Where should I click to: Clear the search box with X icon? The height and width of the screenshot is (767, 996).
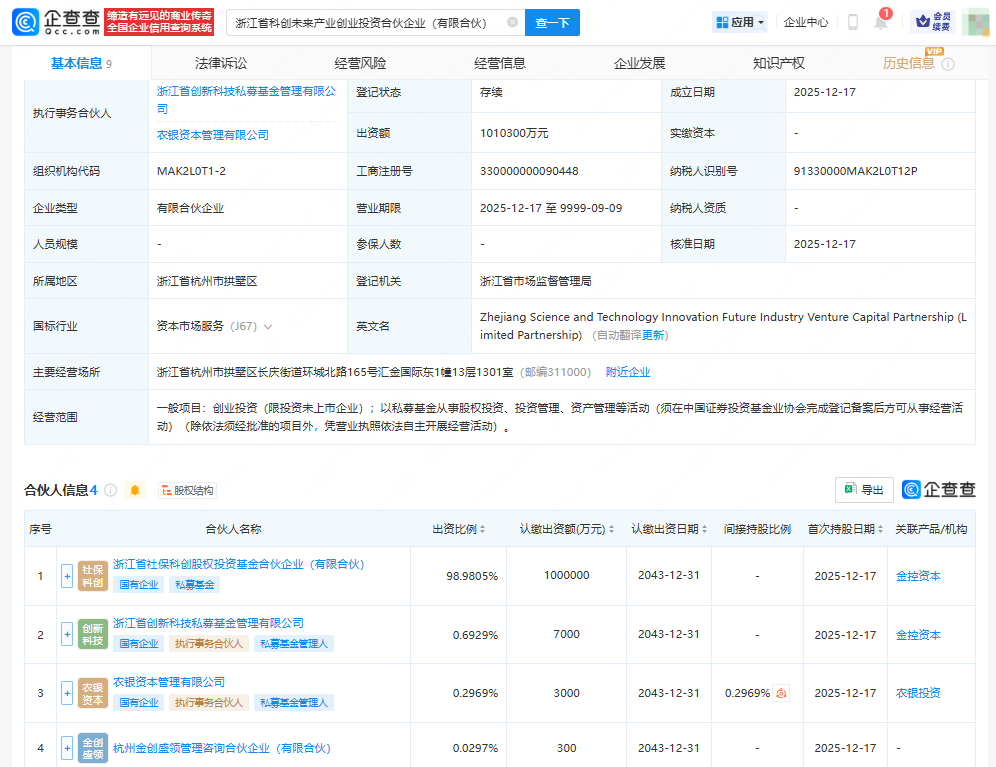(x=512, y=22)
